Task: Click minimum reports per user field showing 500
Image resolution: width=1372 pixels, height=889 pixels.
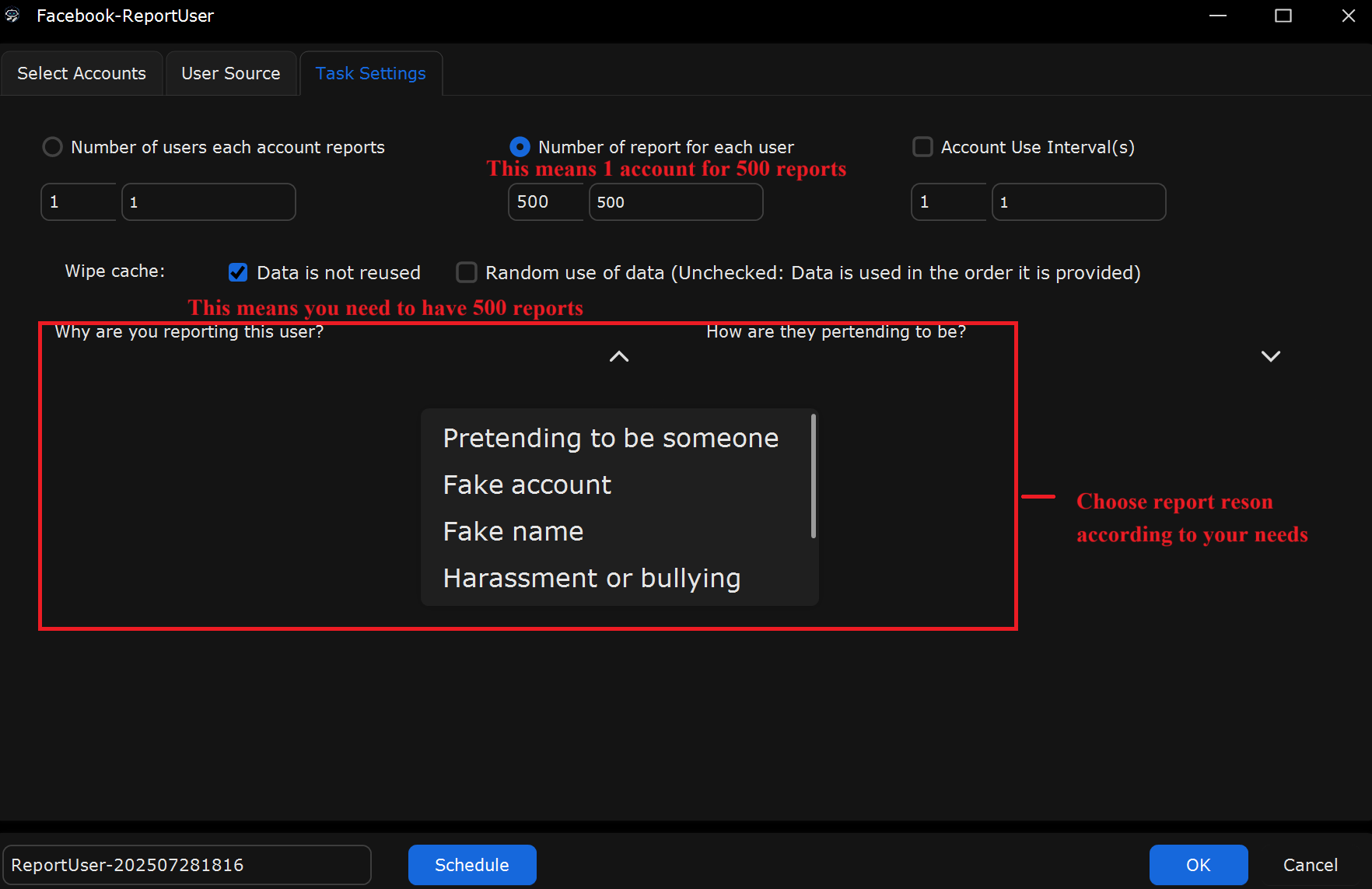Action: (546, 202)
